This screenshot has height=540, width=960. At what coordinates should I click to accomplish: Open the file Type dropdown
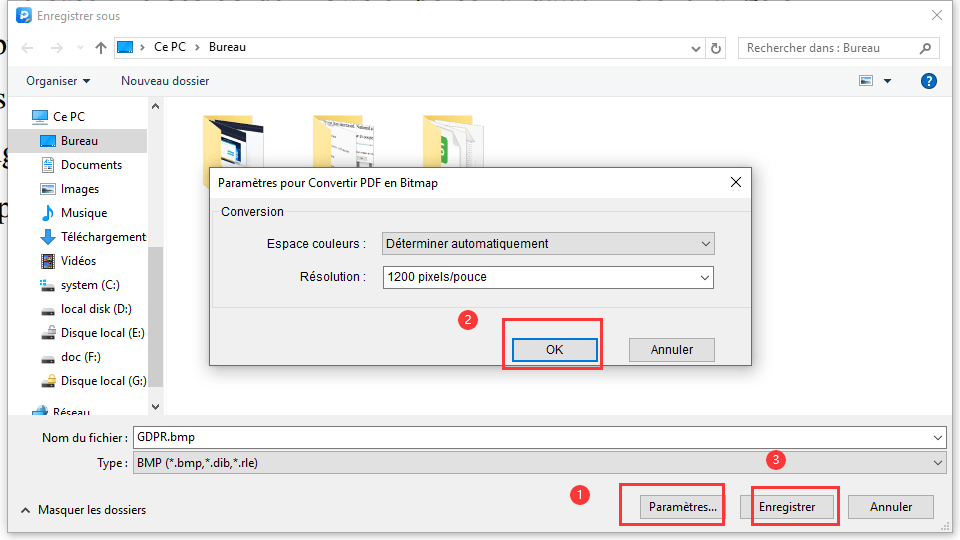[539, 463]
